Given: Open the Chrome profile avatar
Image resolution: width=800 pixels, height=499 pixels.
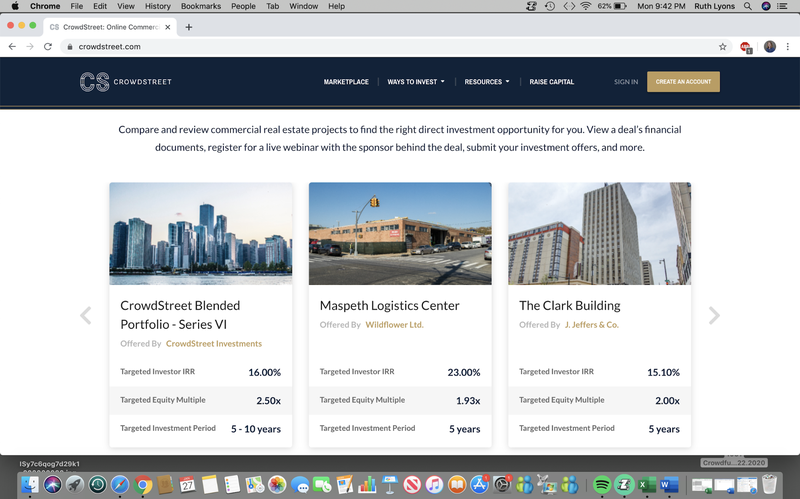Looking at the screenshot, I should pos(770,46).
